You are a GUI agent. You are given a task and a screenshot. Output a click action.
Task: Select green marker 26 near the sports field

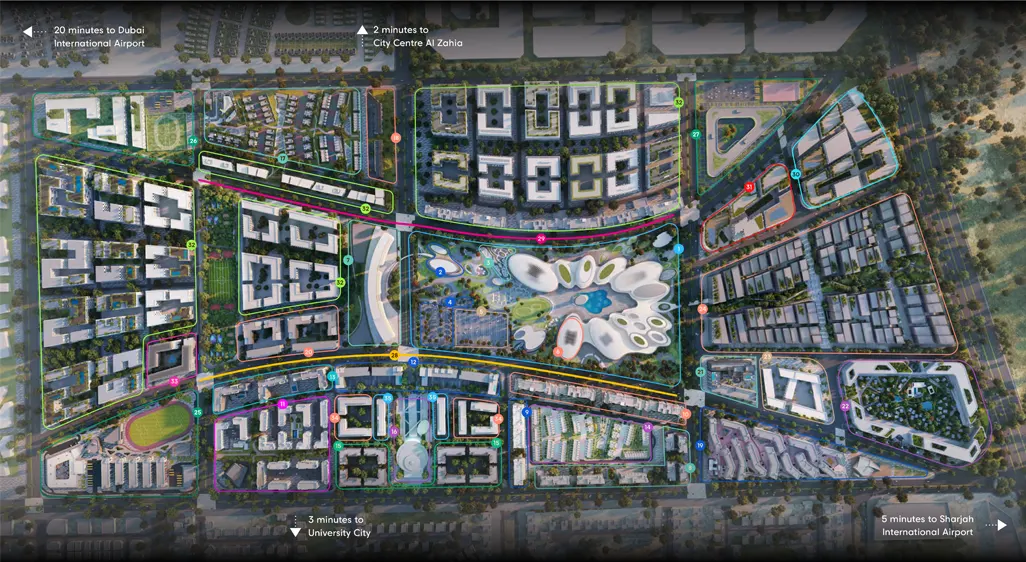coord(192,141)
